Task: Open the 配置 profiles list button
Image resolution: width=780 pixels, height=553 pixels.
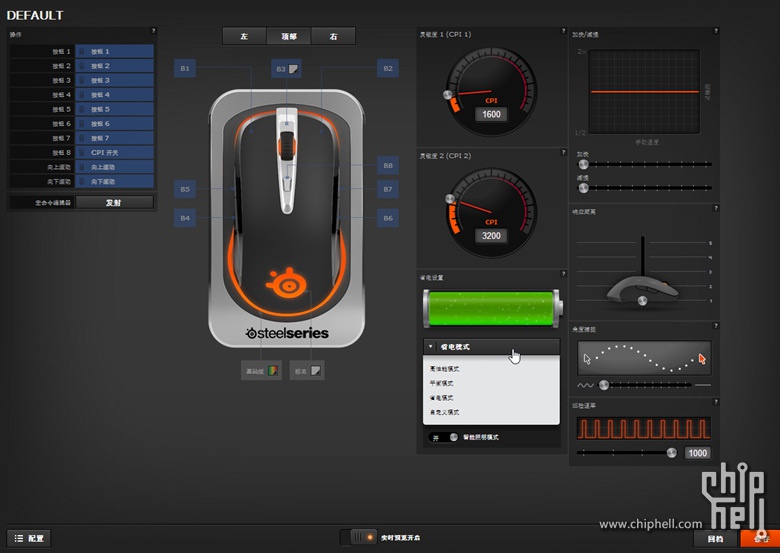Action: [29, 538]
